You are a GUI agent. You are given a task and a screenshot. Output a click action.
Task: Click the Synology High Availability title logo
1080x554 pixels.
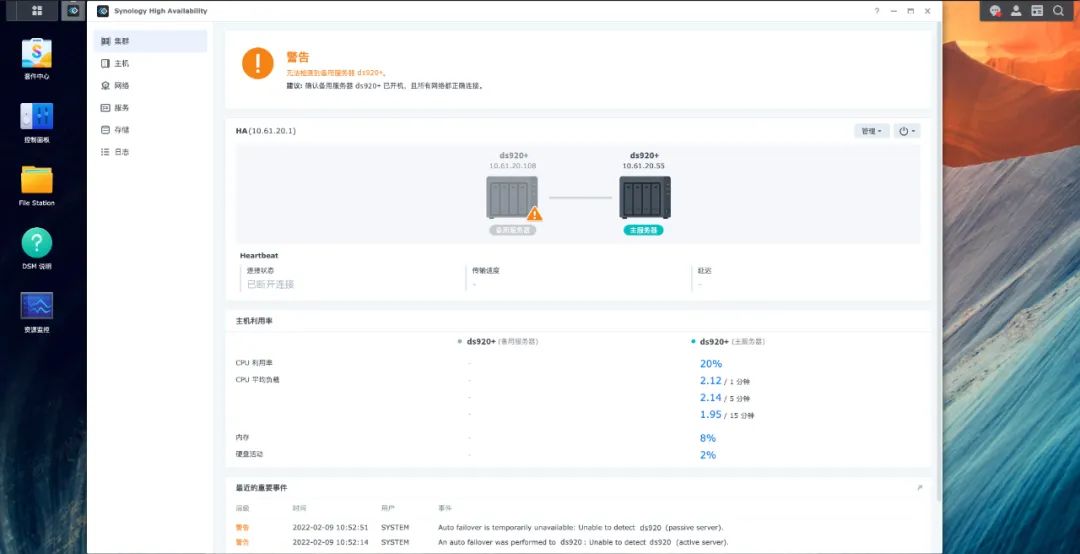coord(103,11)
